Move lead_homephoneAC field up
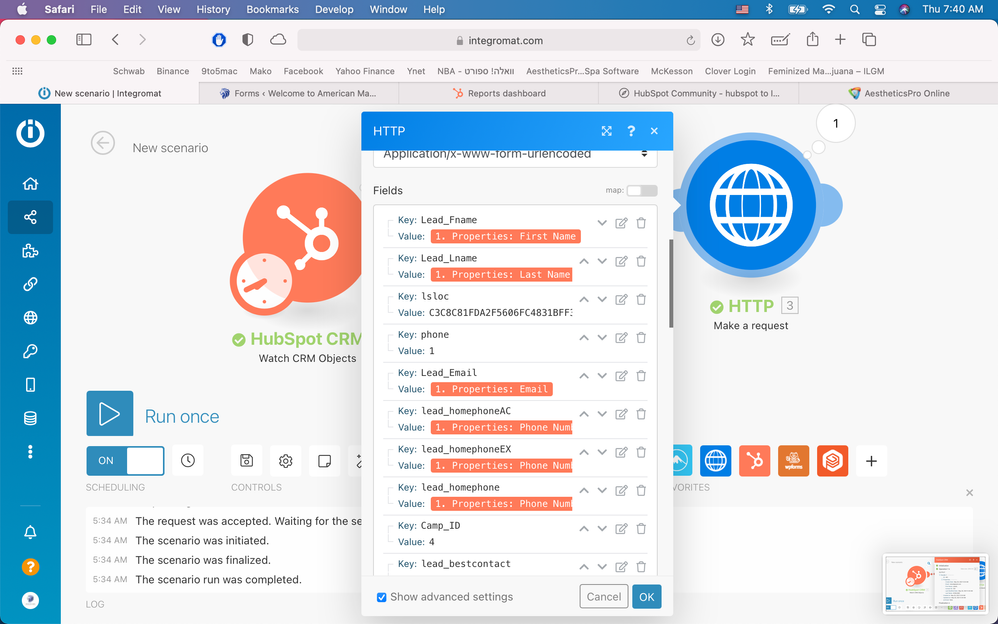Screen dimensions: 998x624 pyautogui.click(x=584, y=414)
